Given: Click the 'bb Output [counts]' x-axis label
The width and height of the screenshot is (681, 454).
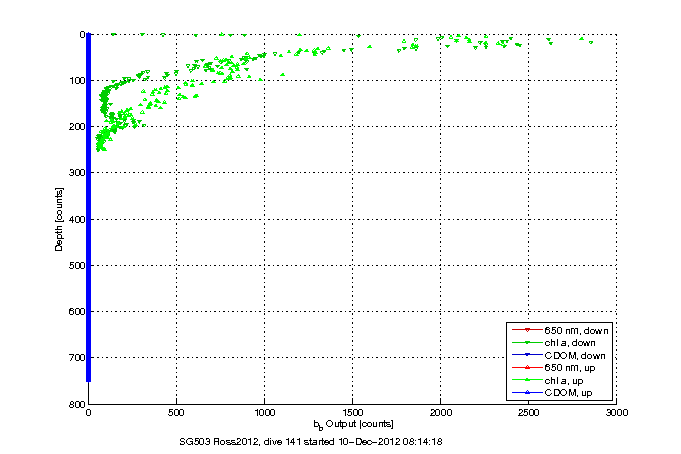Looking at the screenshot, I should (354, 424).
